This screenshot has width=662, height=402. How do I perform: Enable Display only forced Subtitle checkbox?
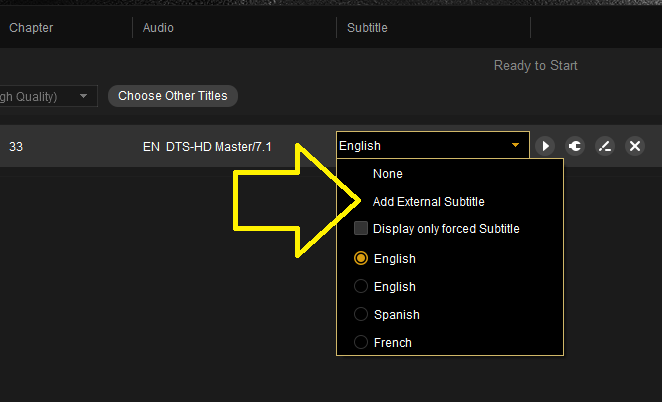tap(361, 229)
